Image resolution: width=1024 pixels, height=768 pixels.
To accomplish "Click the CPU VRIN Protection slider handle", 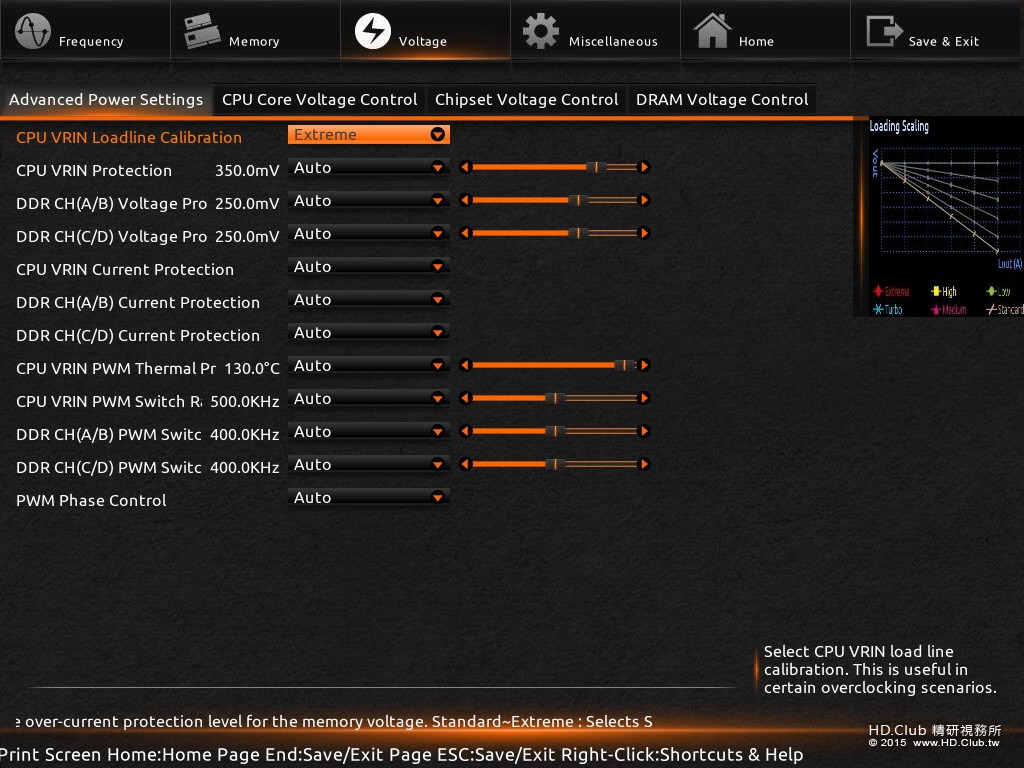I will coord(596,167).
